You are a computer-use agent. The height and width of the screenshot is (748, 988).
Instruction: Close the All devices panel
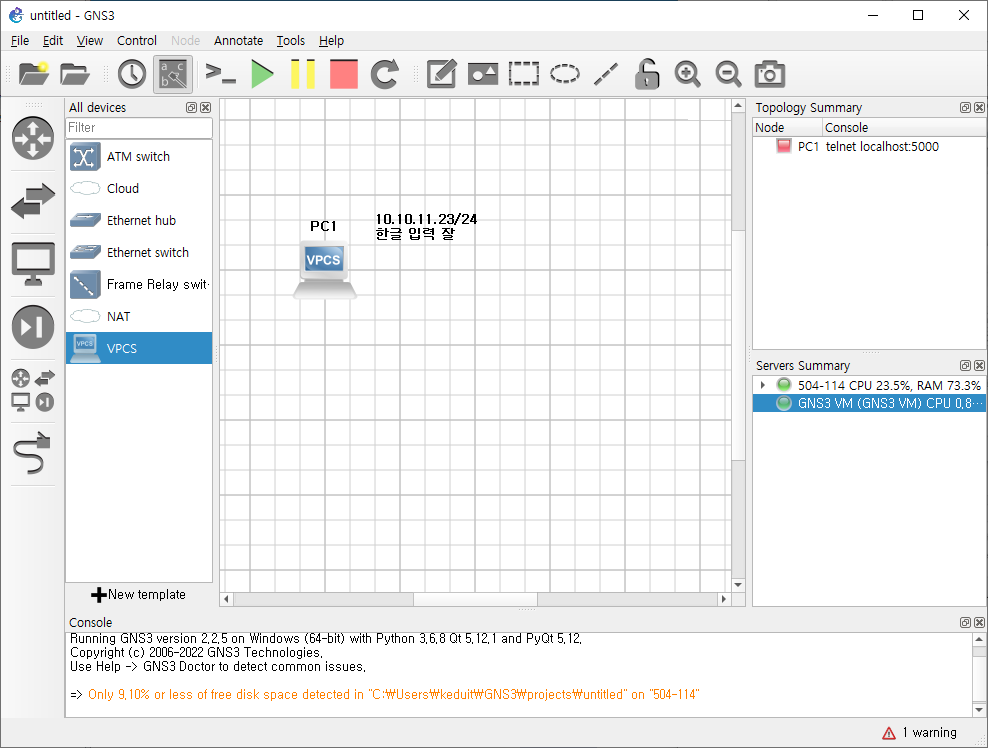pos(205,108)
